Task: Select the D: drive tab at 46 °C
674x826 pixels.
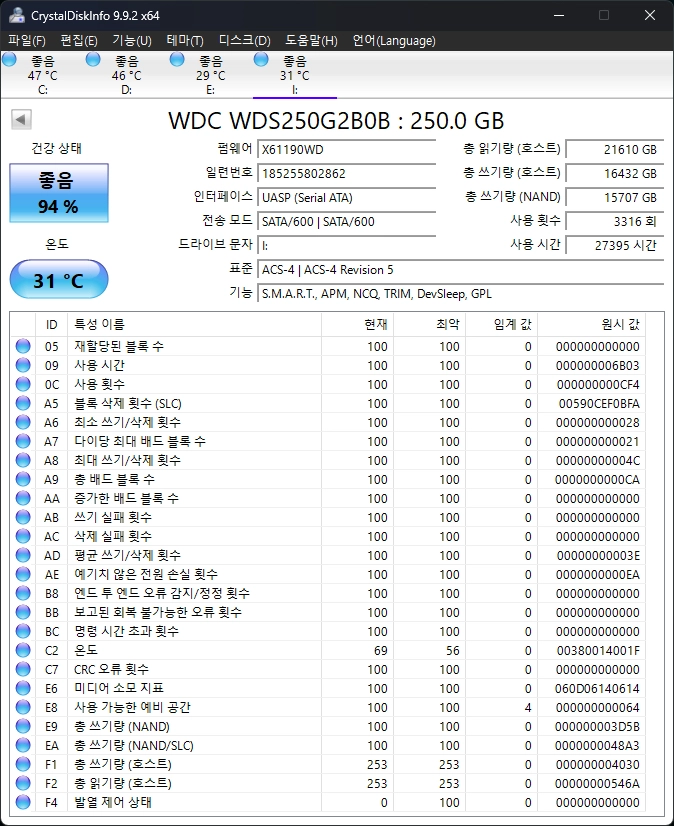Action: 126,74
